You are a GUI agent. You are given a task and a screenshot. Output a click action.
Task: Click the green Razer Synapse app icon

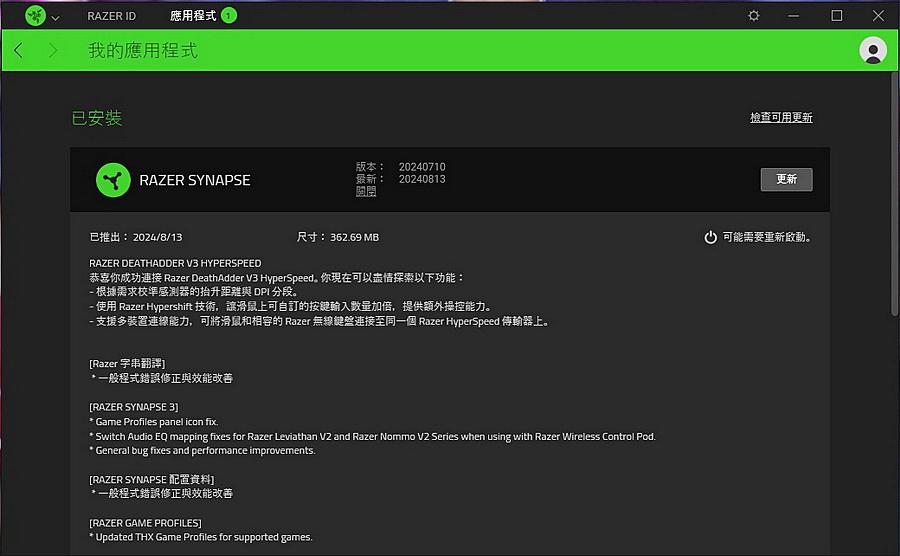(x=113, y=180)
